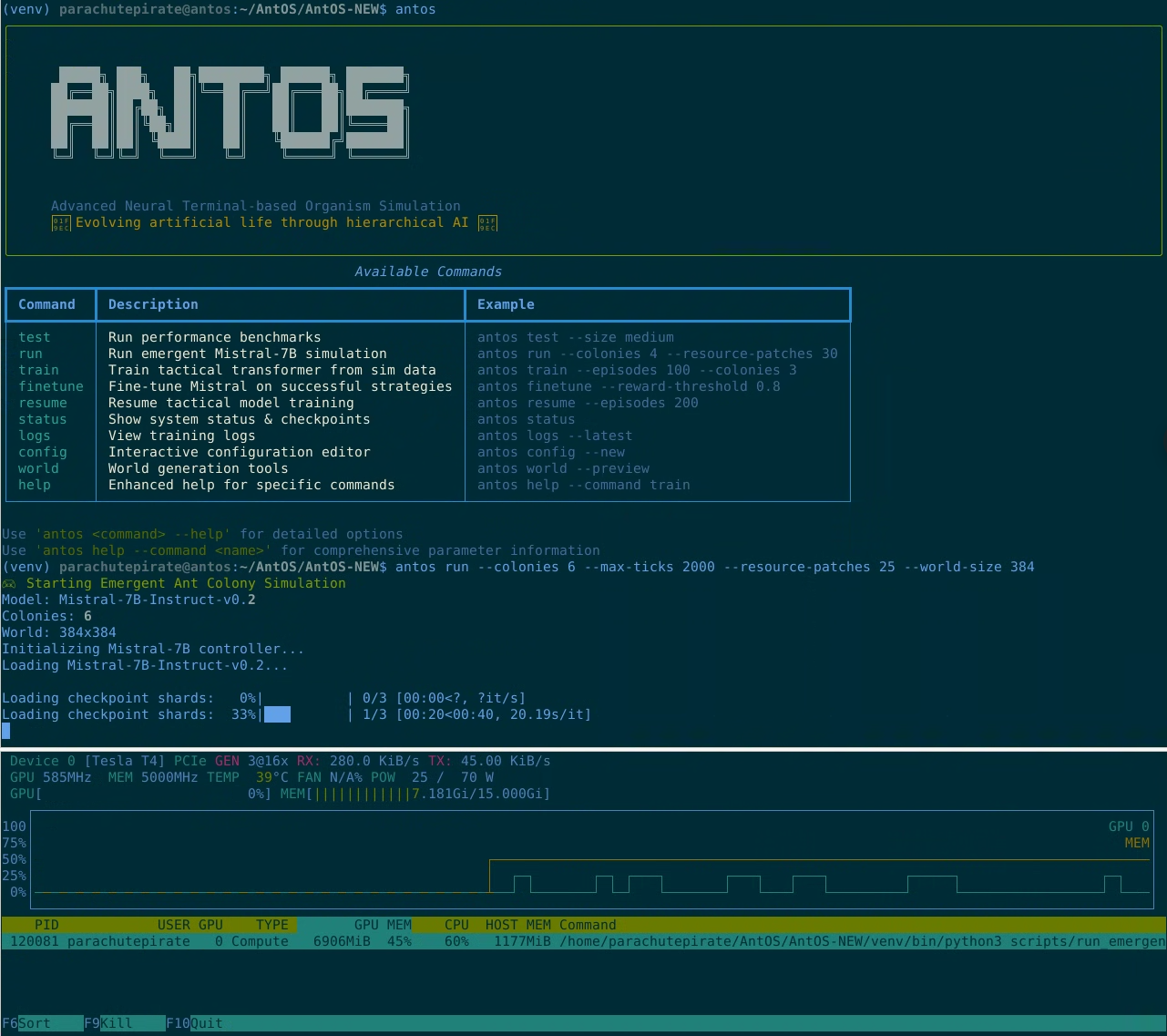Click the 'resume' command cell
The image size is (1167, 1036).
coord(43,403)
